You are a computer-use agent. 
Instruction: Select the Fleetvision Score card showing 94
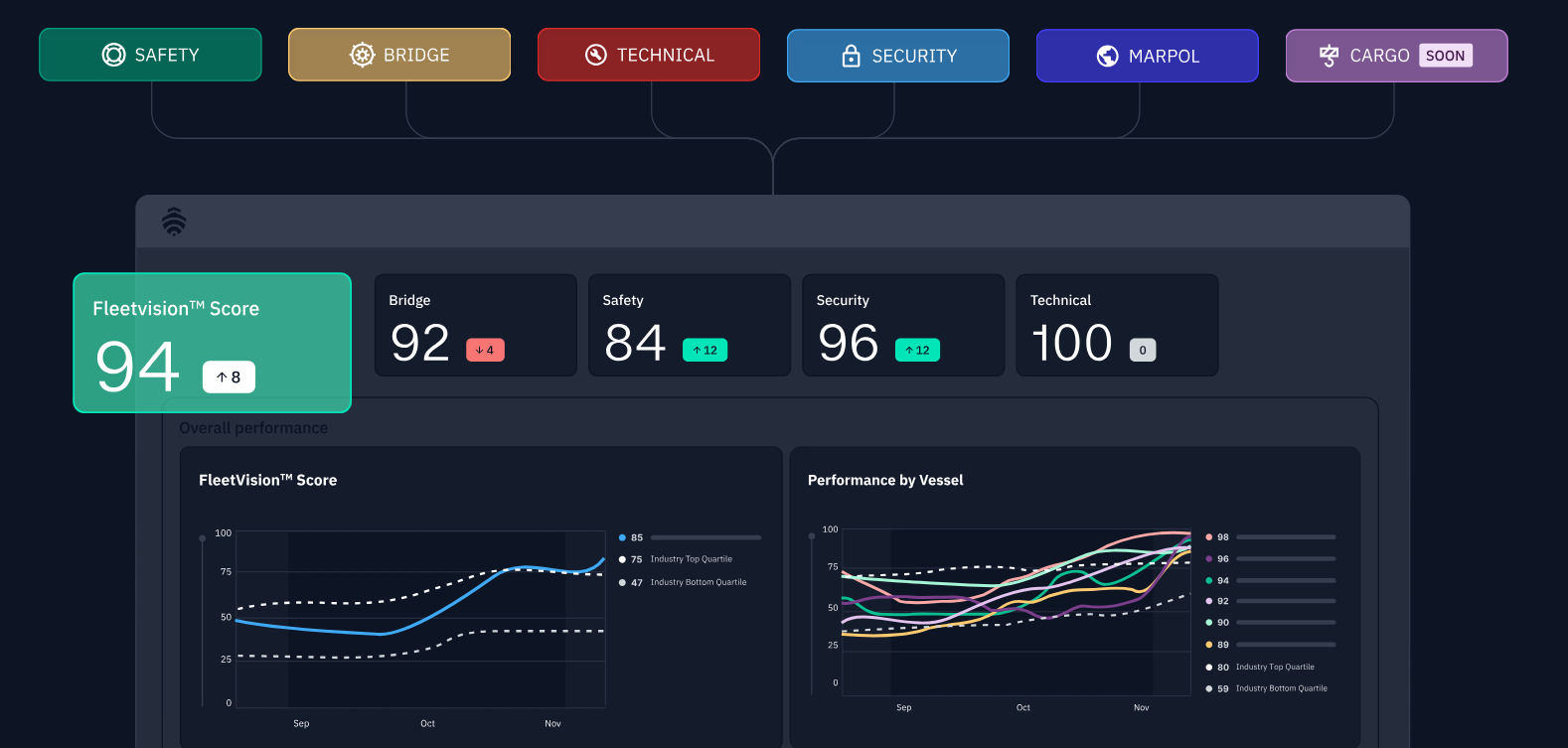coord(213,343)
